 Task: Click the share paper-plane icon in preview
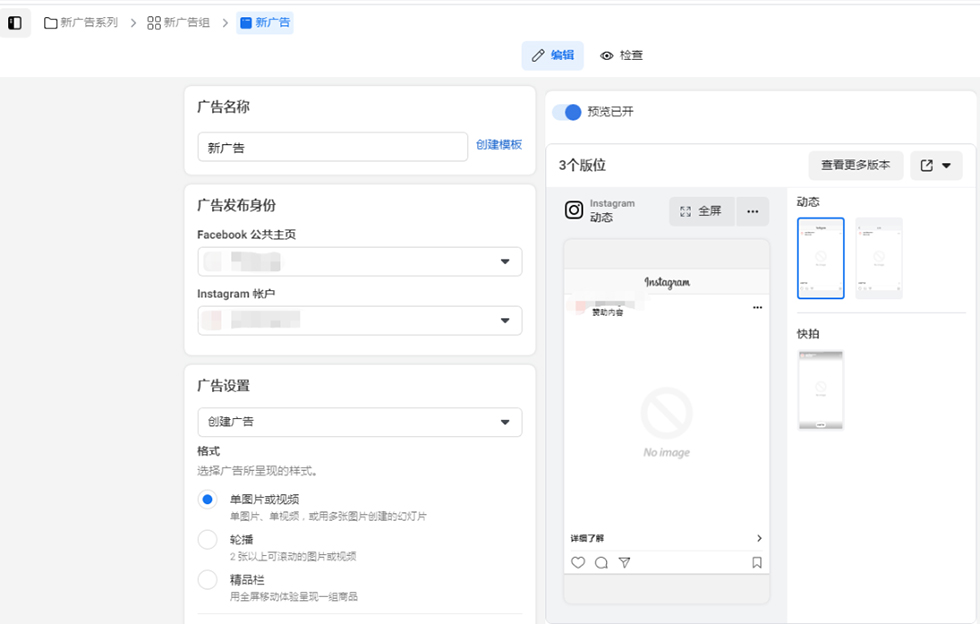[x=624, y=563]
